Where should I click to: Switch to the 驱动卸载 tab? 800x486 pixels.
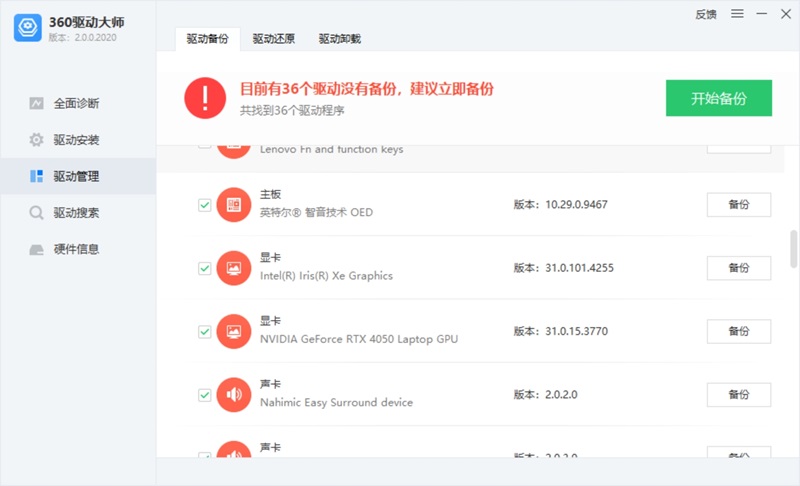(340, 39)
